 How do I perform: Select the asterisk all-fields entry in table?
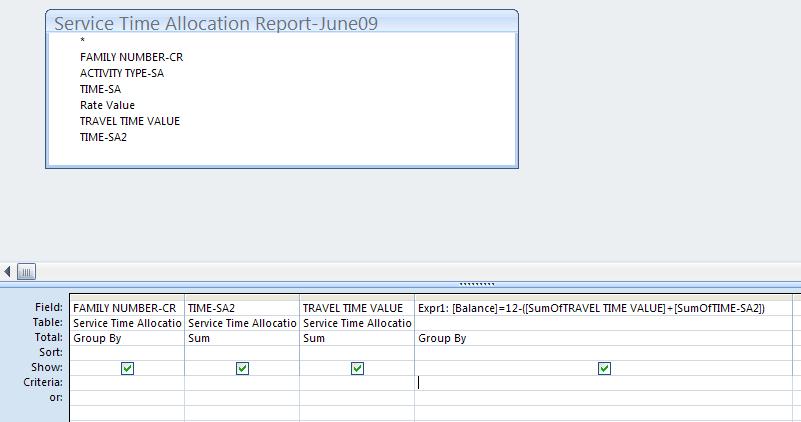click(82, 40)
